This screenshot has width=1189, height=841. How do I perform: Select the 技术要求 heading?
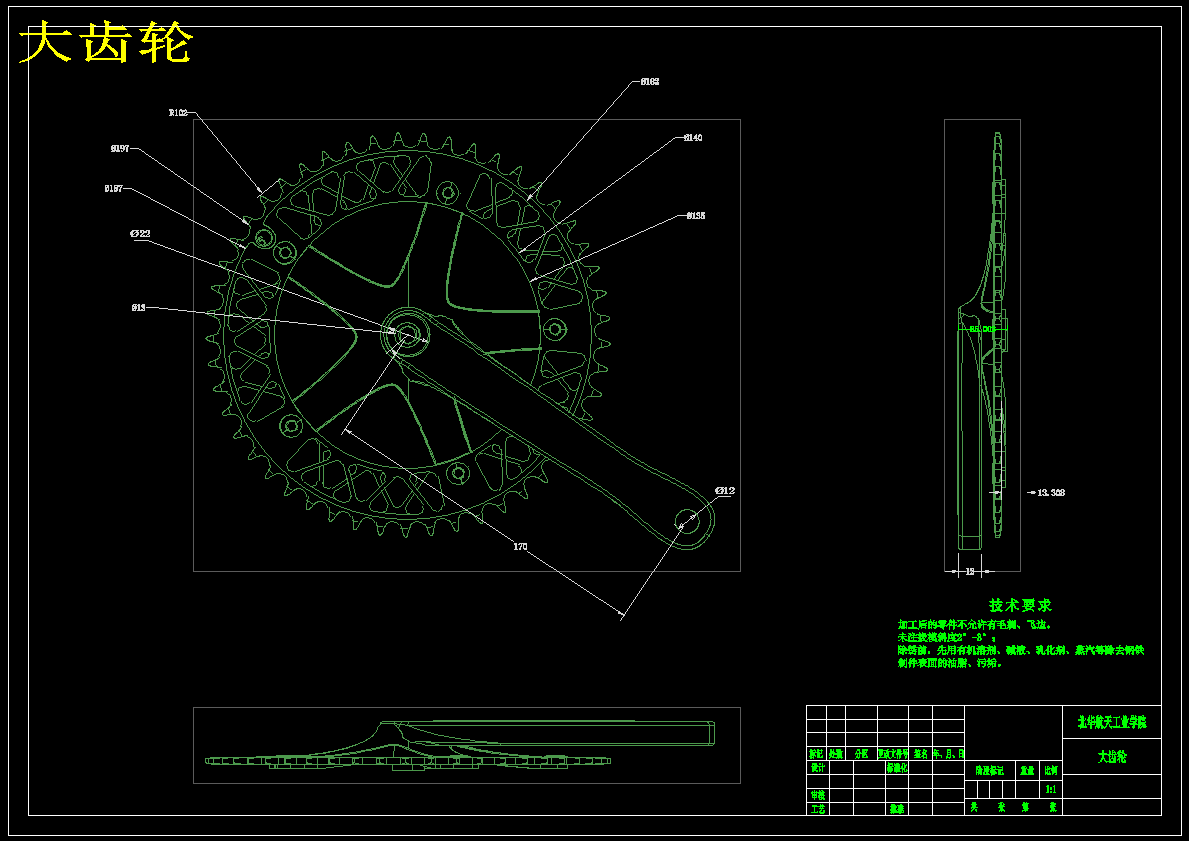(x=1020, y=605)
